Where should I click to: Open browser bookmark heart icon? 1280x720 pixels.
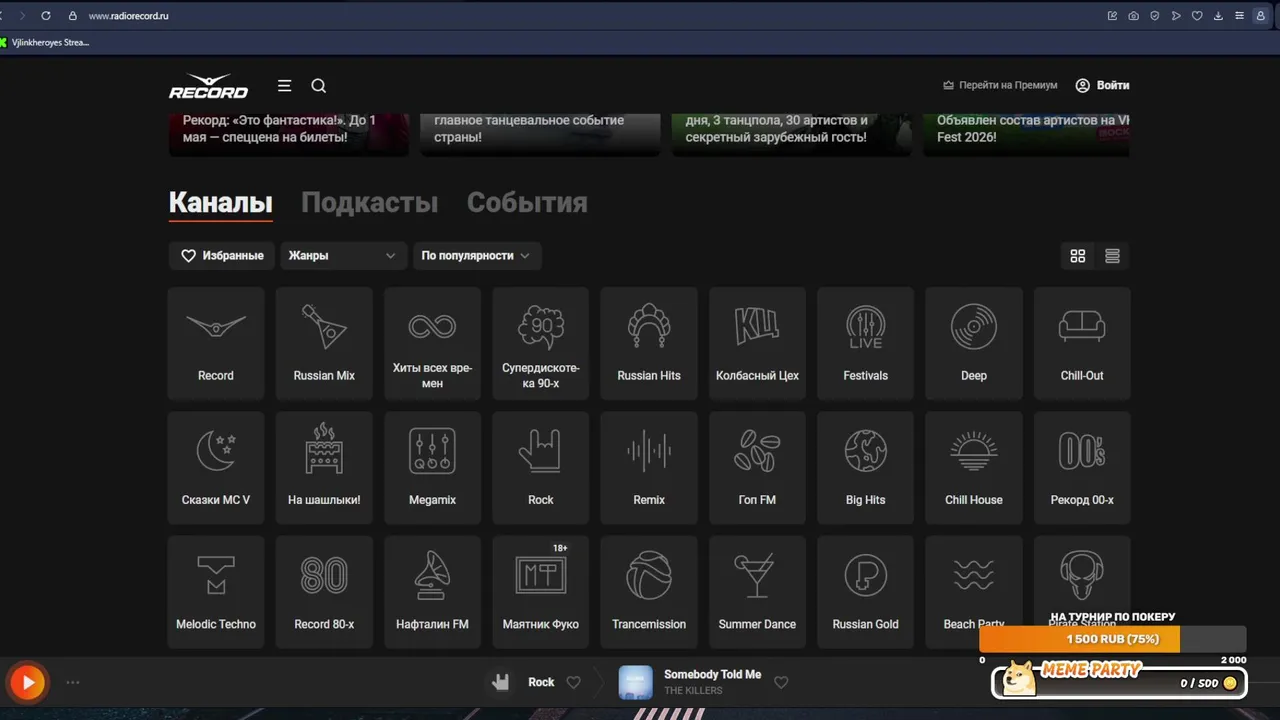tap(1197, 16)
